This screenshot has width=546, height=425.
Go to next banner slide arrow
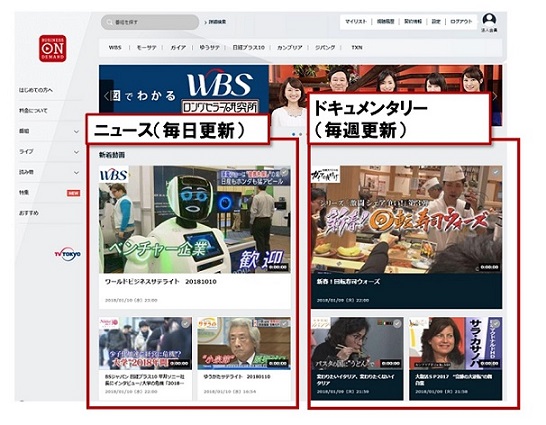pyautogui.click(x=495, y=96)
